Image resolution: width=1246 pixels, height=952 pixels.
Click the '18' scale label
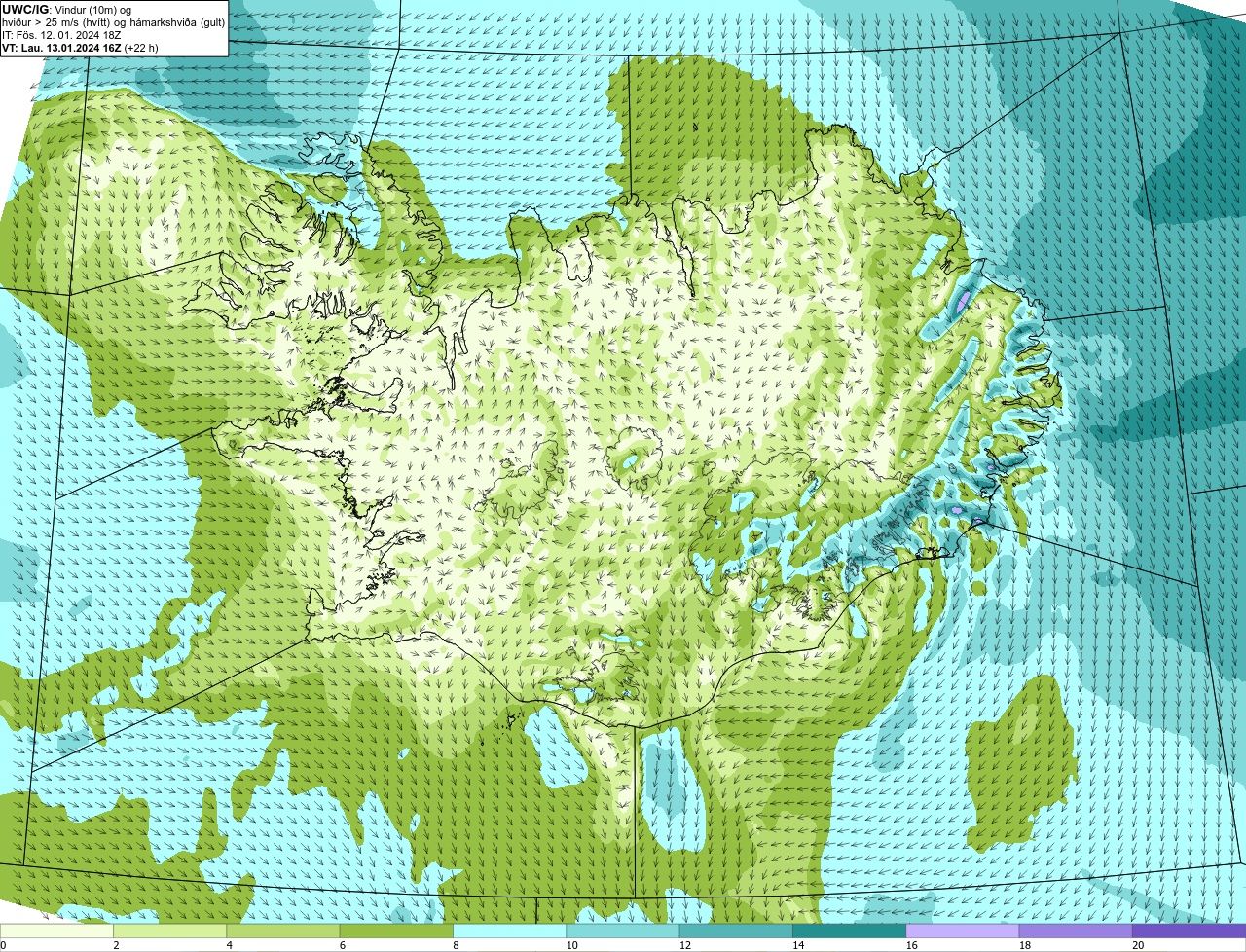click(x=1024, y=945)
